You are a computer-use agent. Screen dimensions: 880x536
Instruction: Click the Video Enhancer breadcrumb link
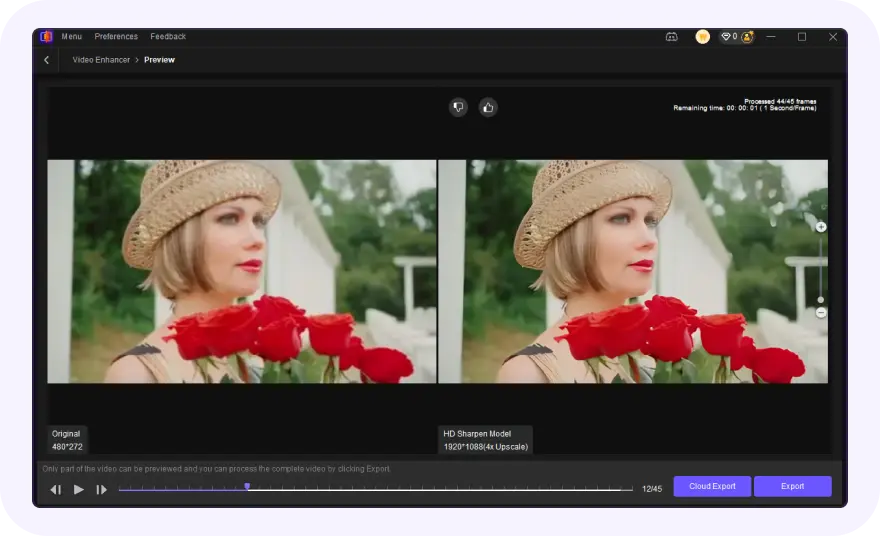tap(101, 60)
